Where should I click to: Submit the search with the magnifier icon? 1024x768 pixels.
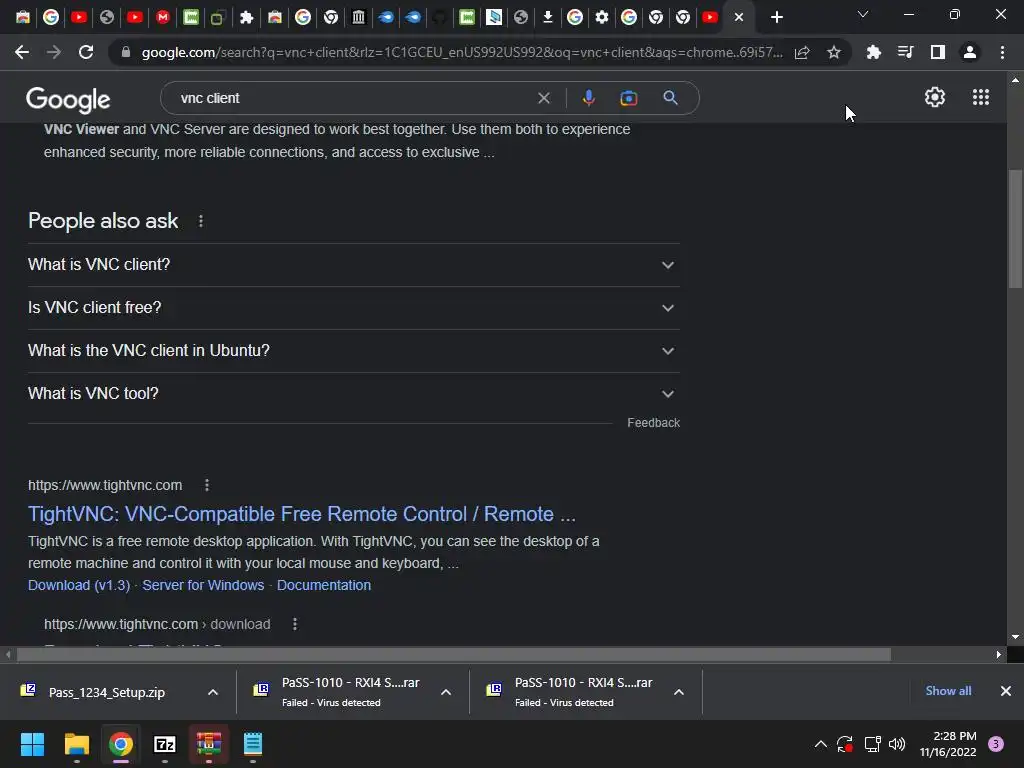coord(670,98)
